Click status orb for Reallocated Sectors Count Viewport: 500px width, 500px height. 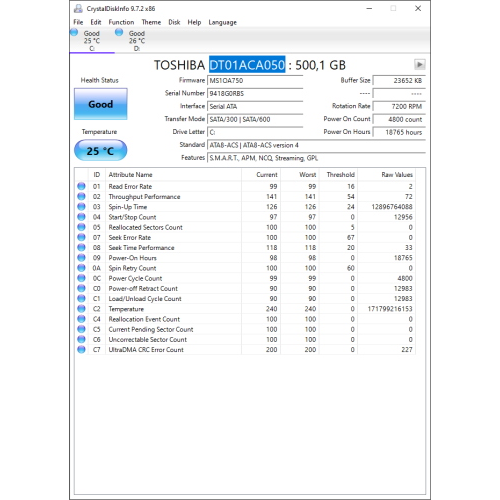[81, 227]
